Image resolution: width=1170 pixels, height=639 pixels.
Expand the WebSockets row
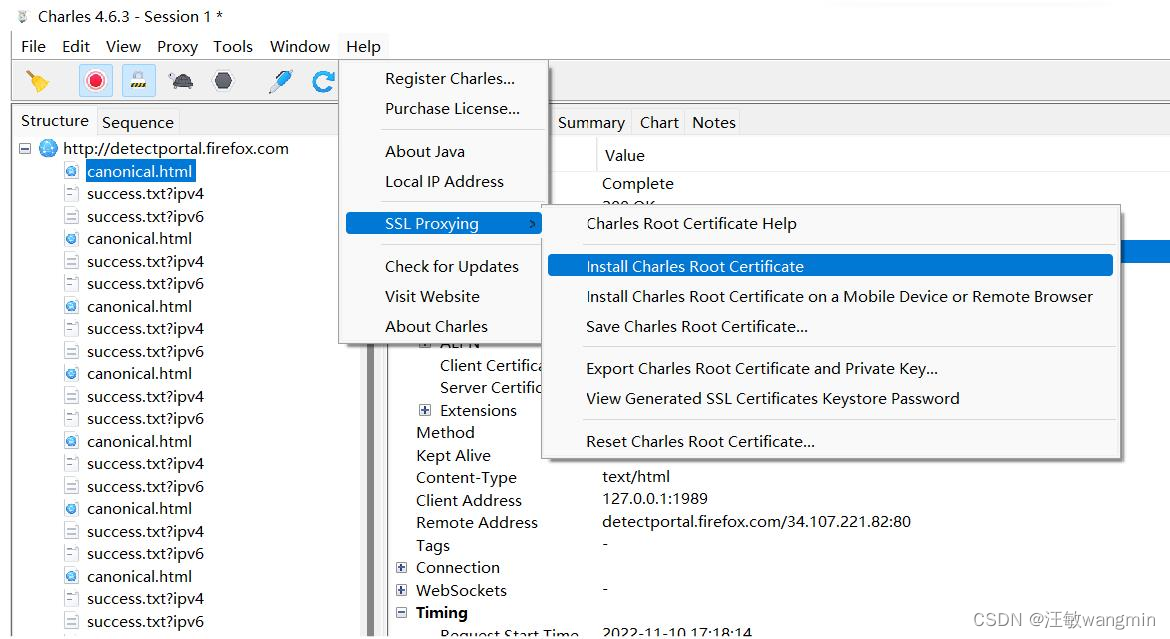[401, 590]
